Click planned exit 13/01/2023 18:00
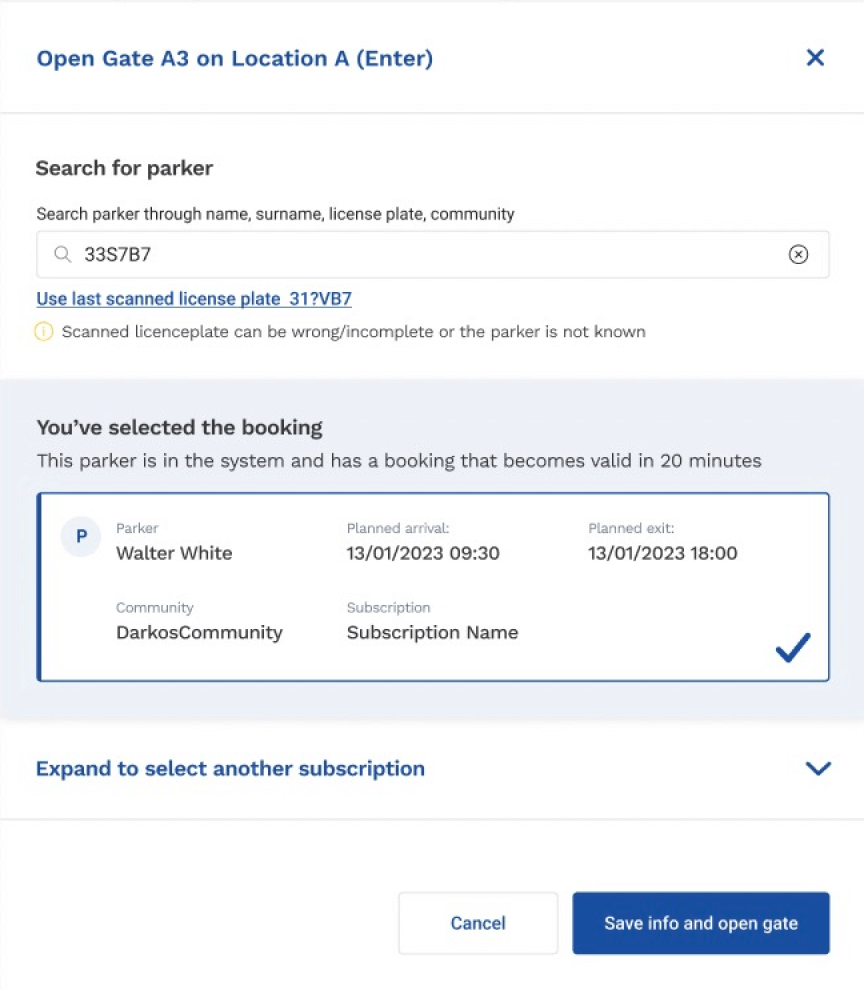 pos(663,553)
